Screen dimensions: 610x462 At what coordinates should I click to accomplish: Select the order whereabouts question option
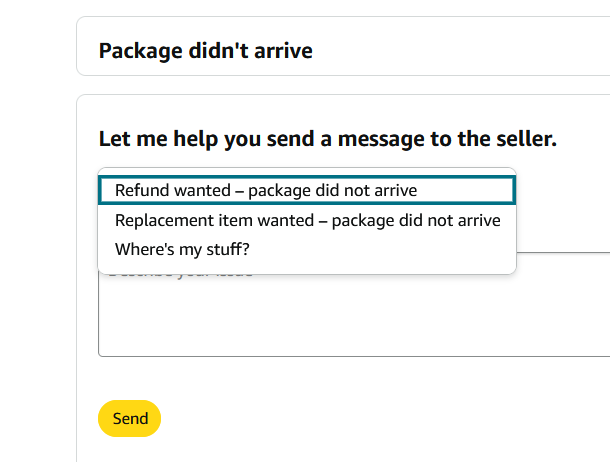(182, 249)
